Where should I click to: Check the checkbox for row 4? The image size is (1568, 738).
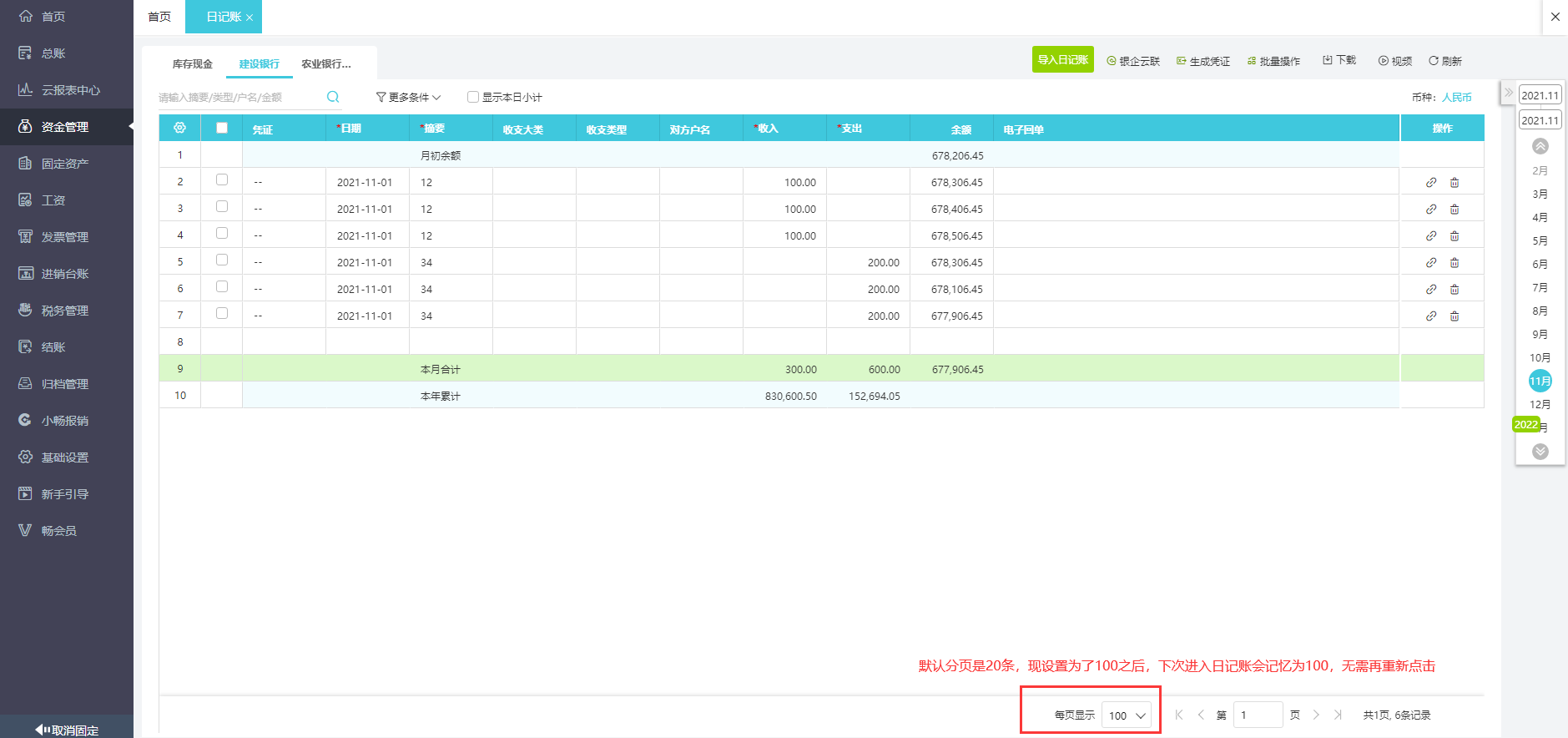pyautogui.click(x=222, y=233)
